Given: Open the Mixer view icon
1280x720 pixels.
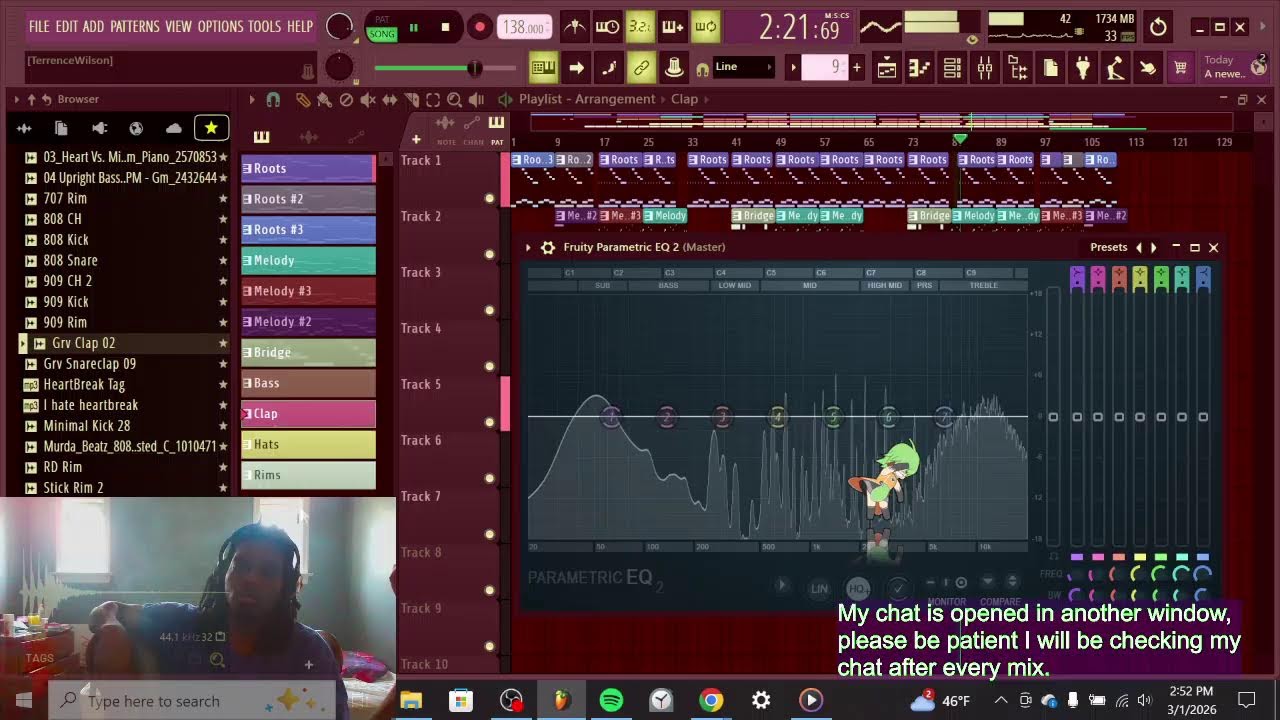Looking at the screenshot, I should (x=985, y=68).
